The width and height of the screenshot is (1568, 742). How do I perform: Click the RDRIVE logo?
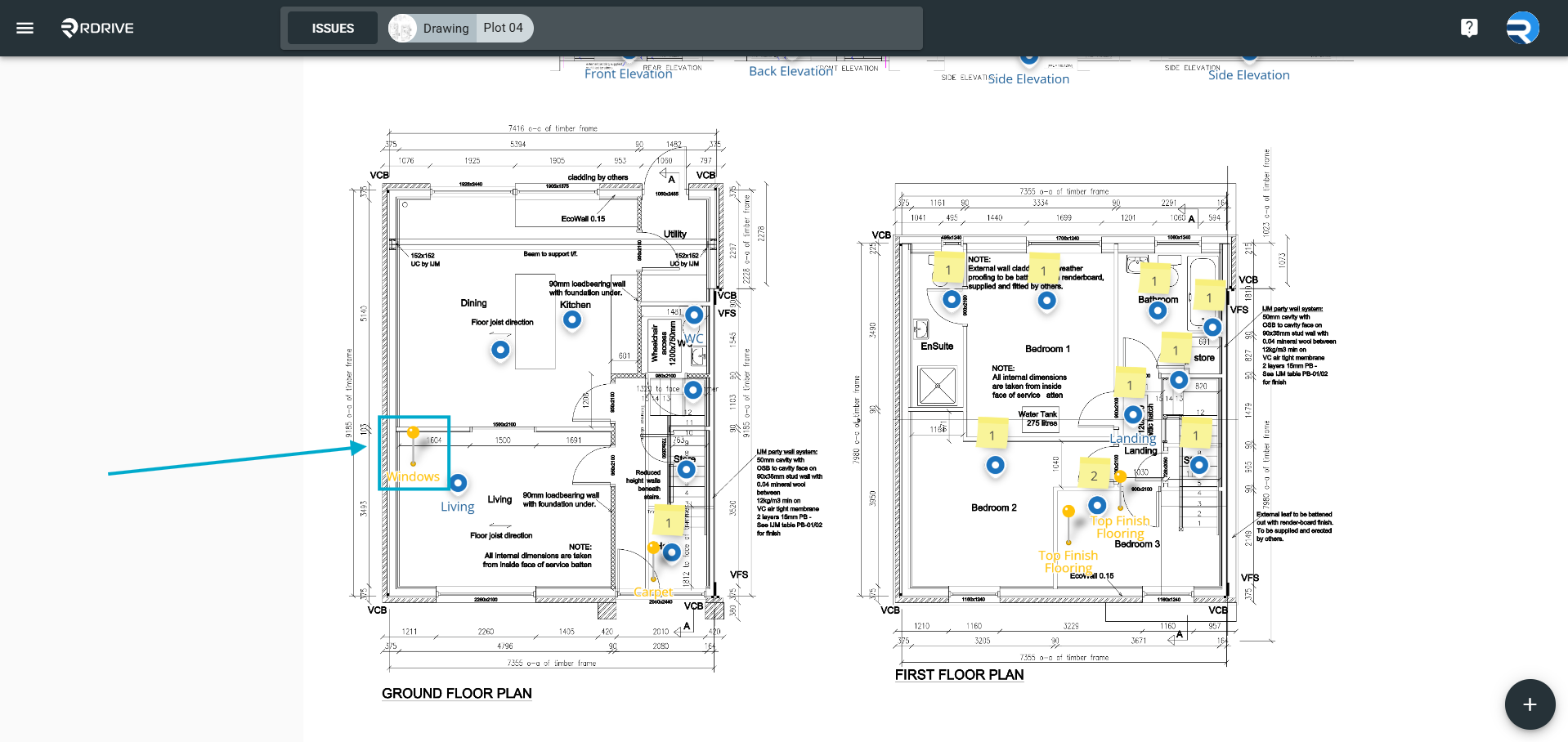pyautogui.click(x=97, y=28)
